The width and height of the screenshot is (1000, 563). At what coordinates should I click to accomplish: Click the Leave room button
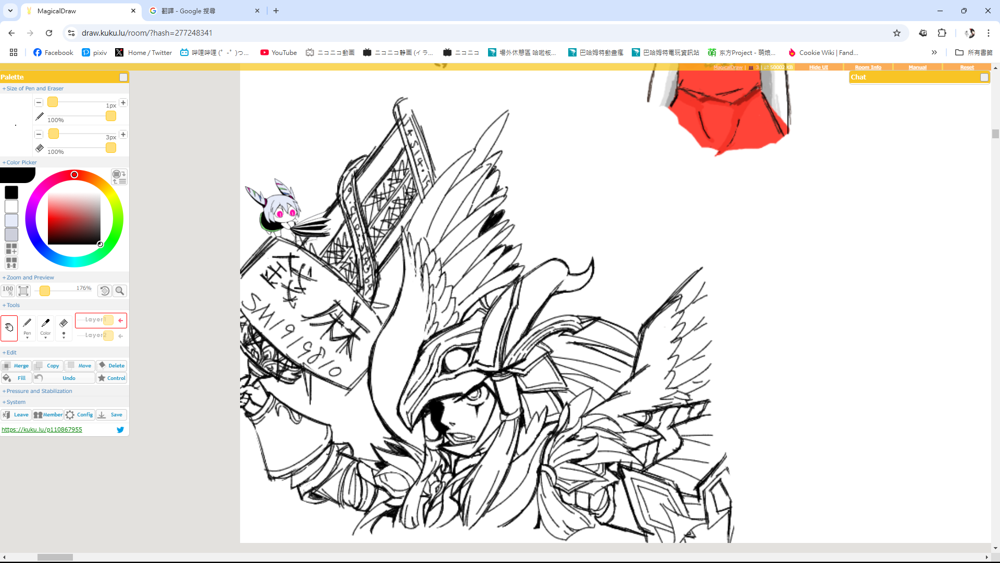coord(16,414)
